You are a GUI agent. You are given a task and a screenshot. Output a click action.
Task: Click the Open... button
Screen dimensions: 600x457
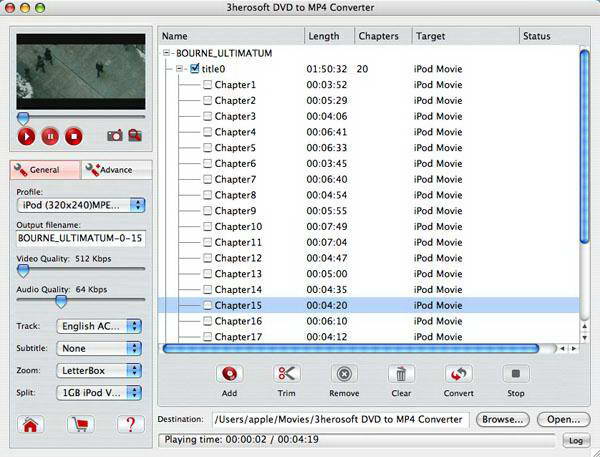(563, 419)
